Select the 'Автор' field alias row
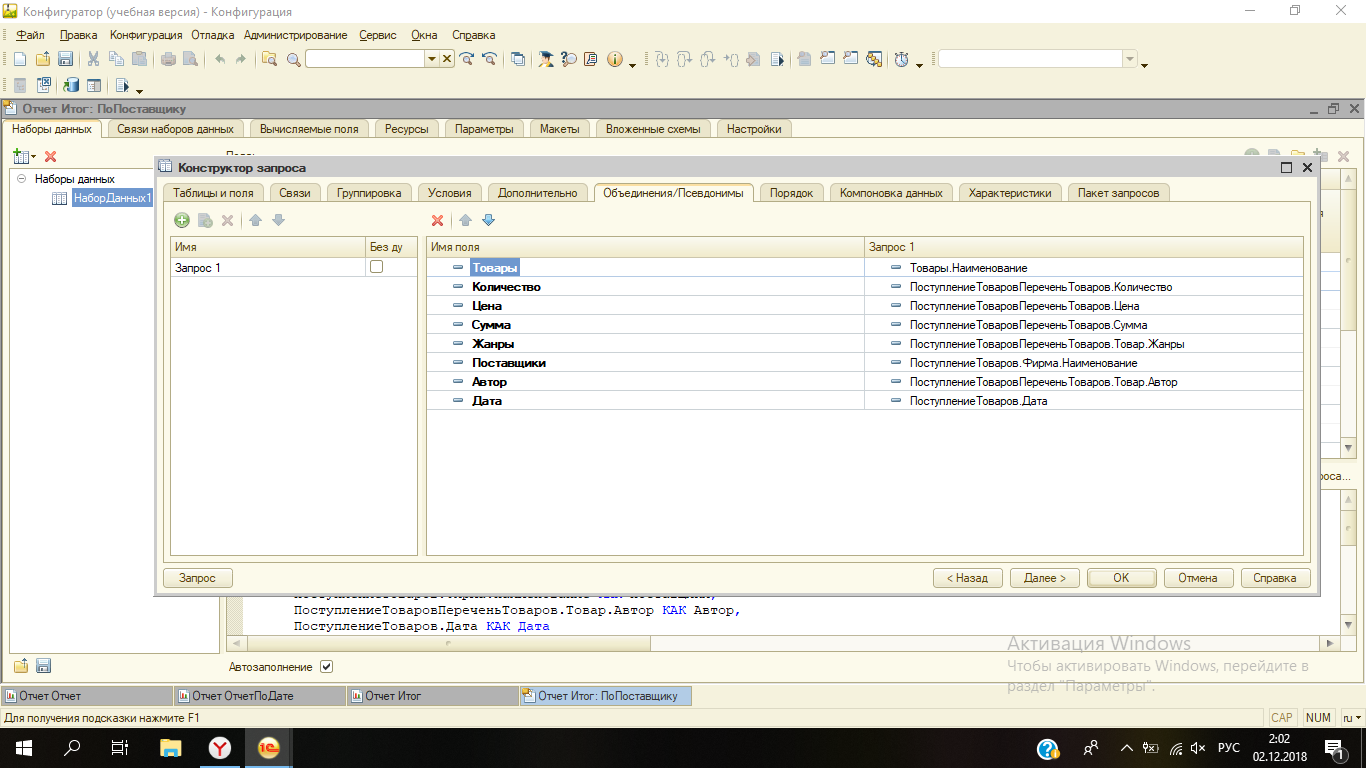This screenshot has width=1366, height=768. [645, 382]
